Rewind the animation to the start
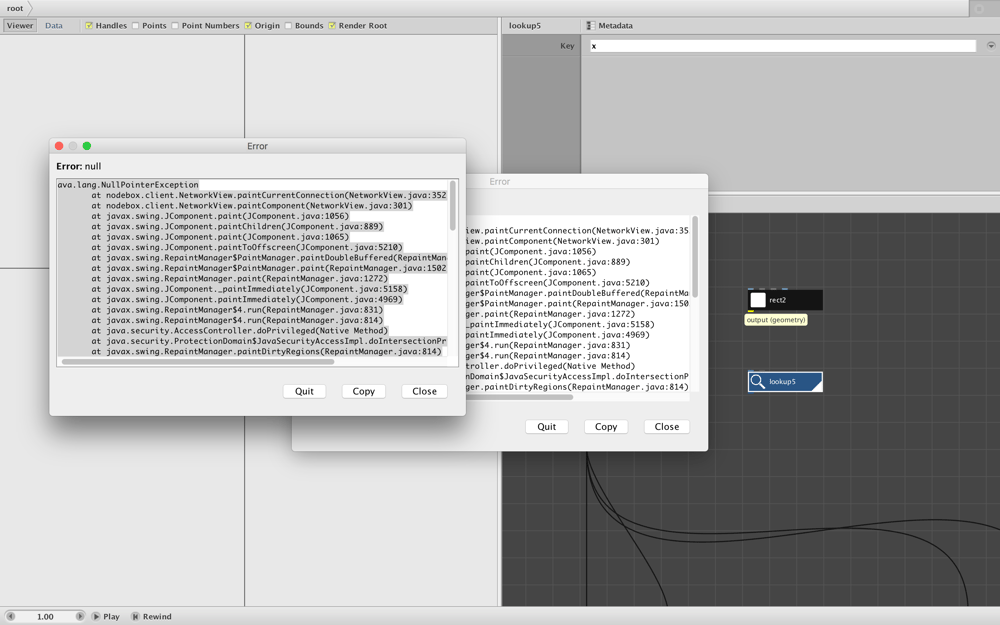The image size is (1000, 625). pyautogui.click(x=151, y=616)
